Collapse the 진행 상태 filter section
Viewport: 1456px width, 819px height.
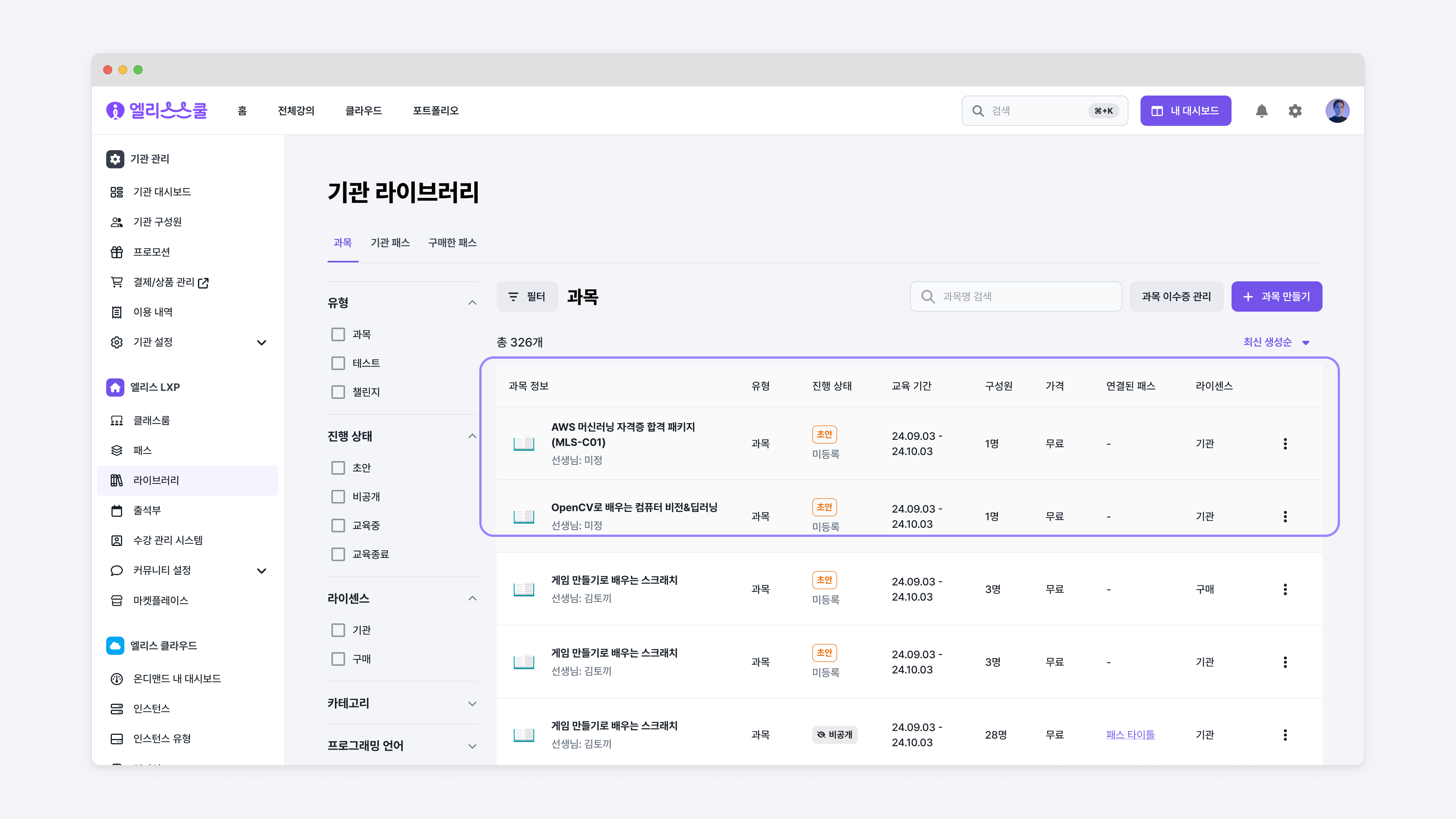click(x=472, y=436)
